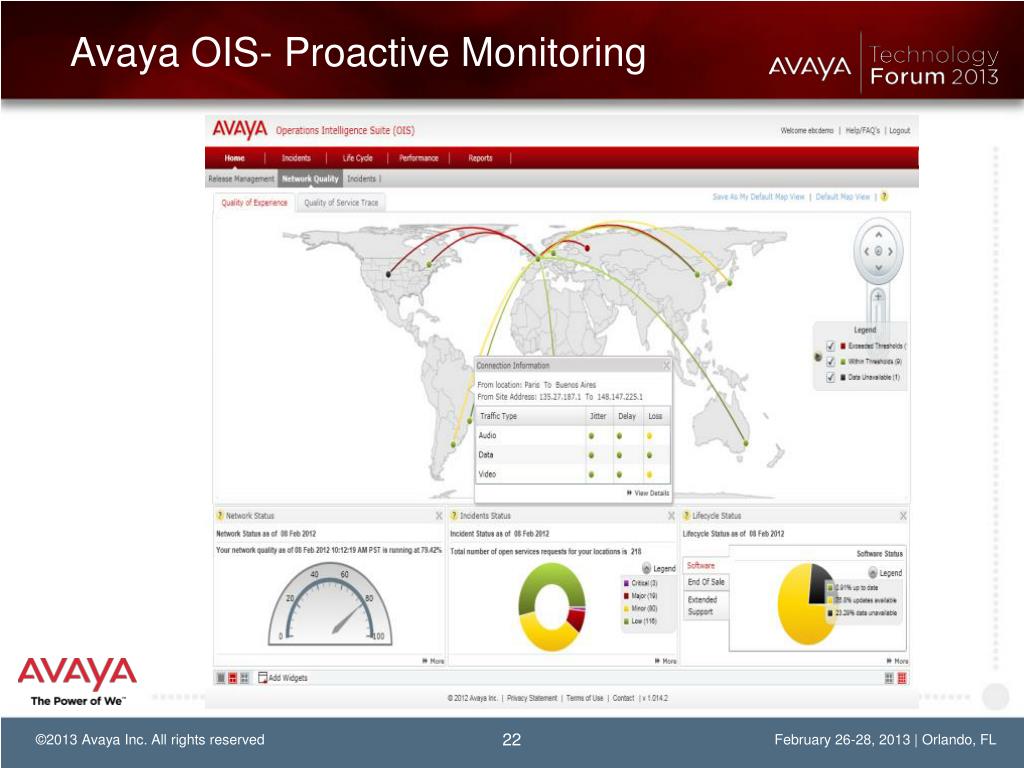
Task: Select single-column widget layout icon
Action: coord(221,678)
